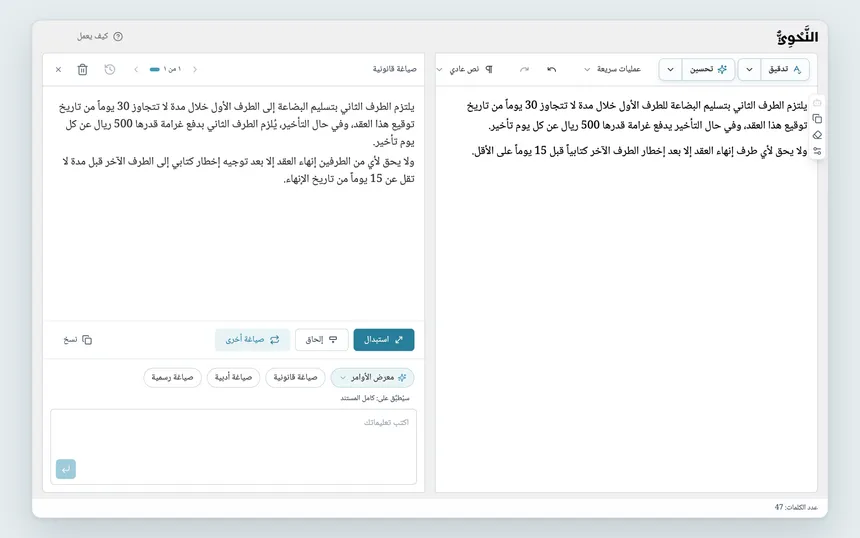Select the صياغة قانونية chip
This screenshot has width=860, height=538.
pyautogui.click(x=295, y=377)
